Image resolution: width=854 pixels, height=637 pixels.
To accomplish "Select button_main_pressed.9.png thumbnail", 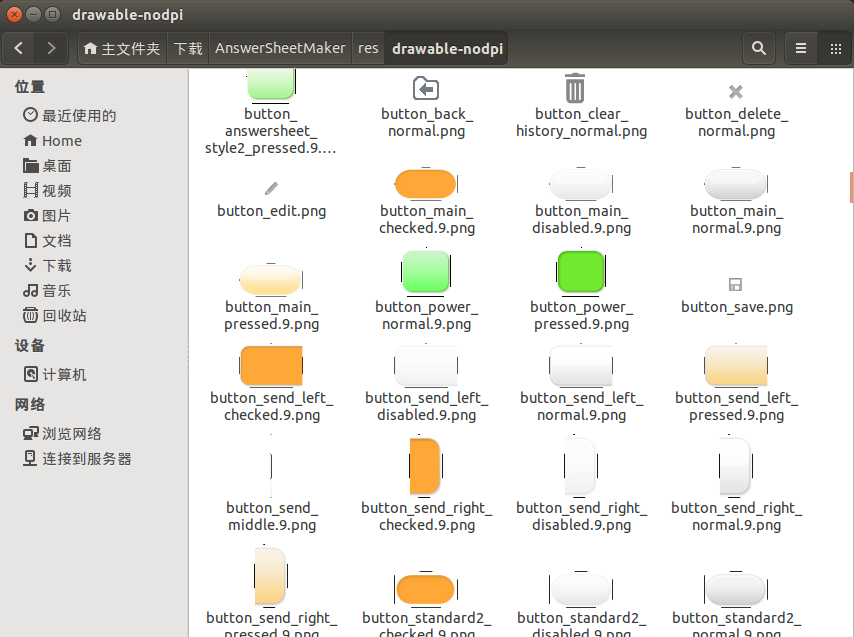I will click(271, 280).
